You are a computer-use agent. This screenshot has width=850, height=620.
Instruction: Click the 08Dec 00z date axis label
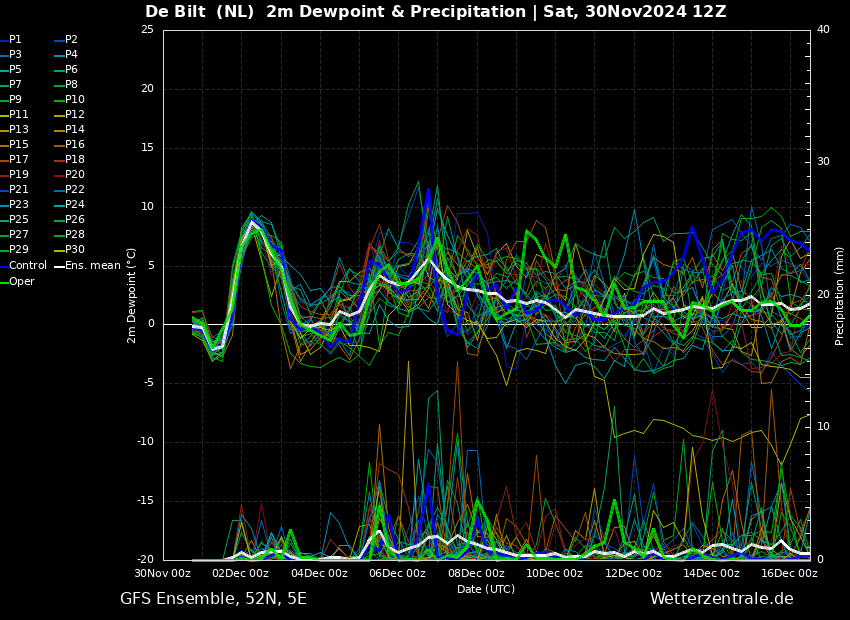pyautogui.click(x=476, y=573)
